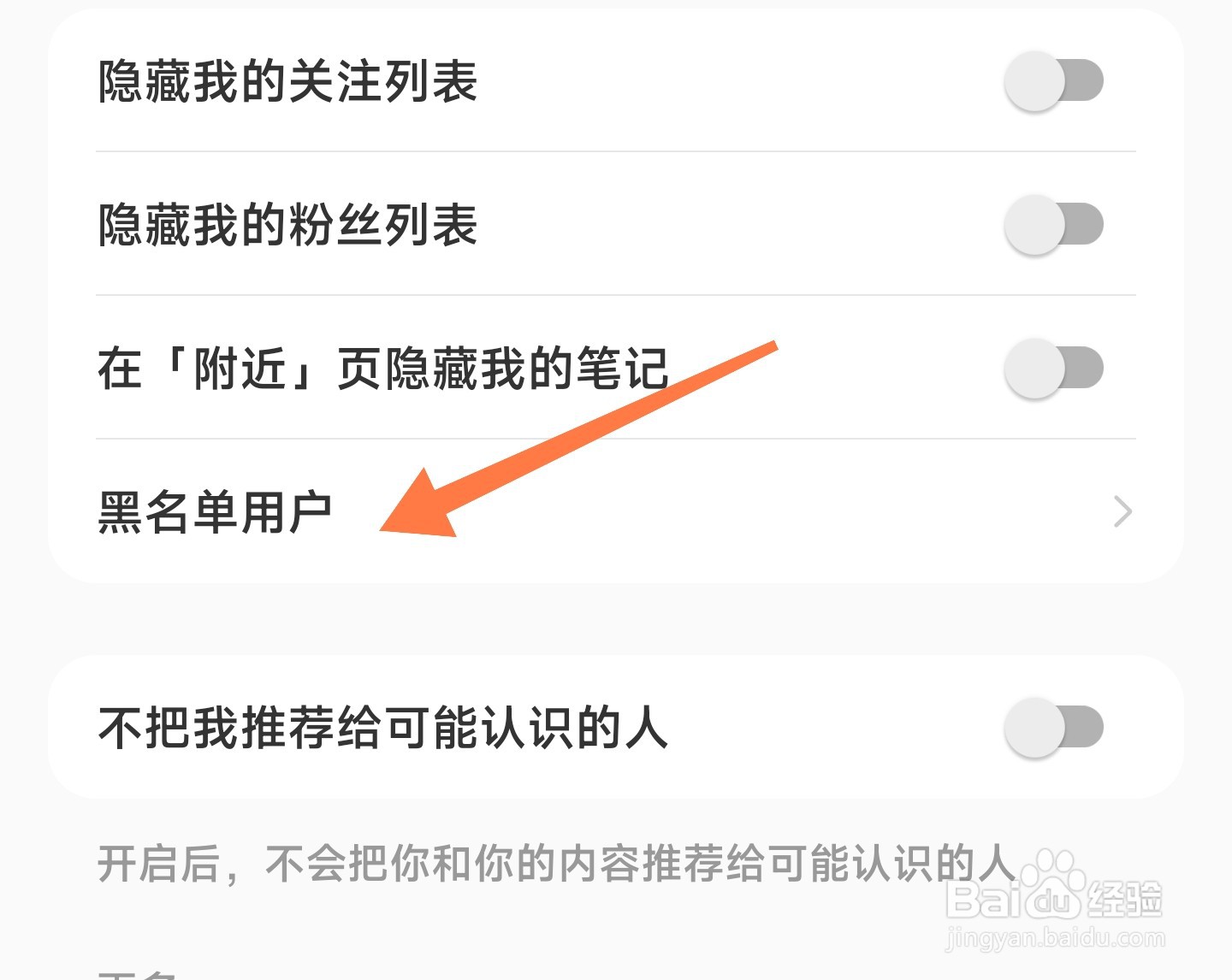This screenshot has height=980, width=1232.
Task: Select the 在「附近」页隐藏我的笔记 label
Action: [382, 369]
